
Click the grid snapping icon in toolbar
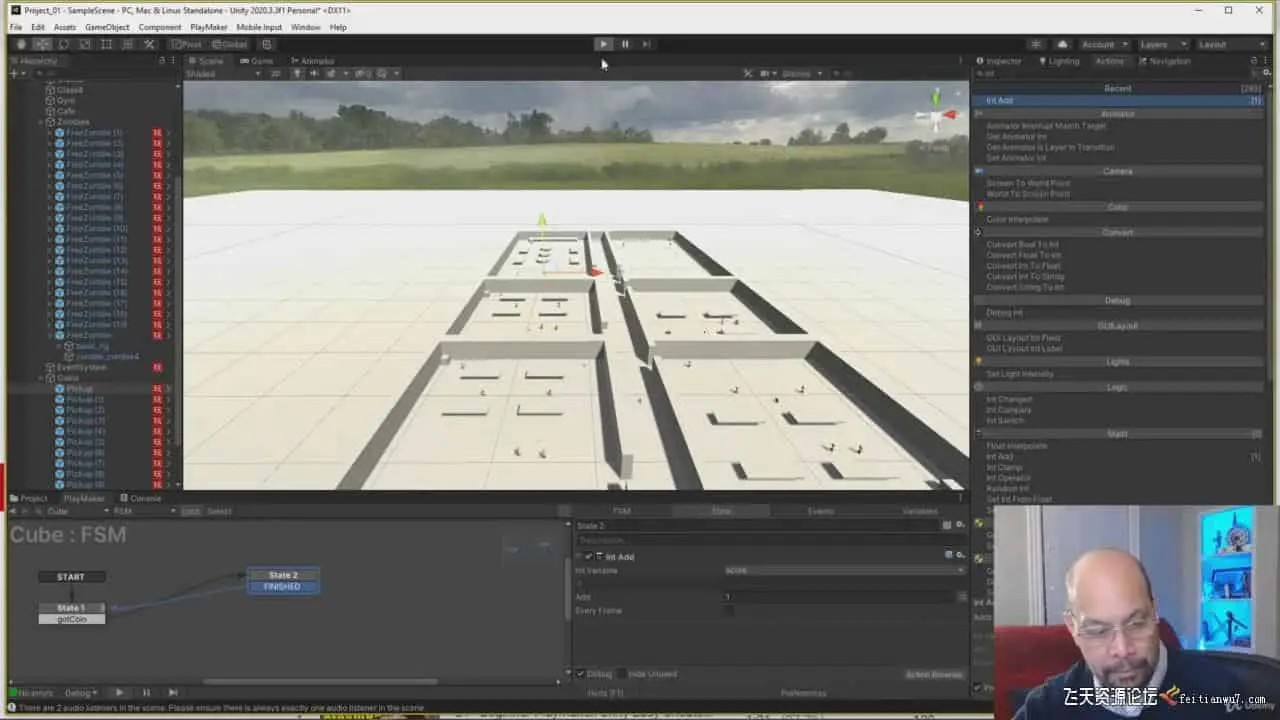pos(266,44)
